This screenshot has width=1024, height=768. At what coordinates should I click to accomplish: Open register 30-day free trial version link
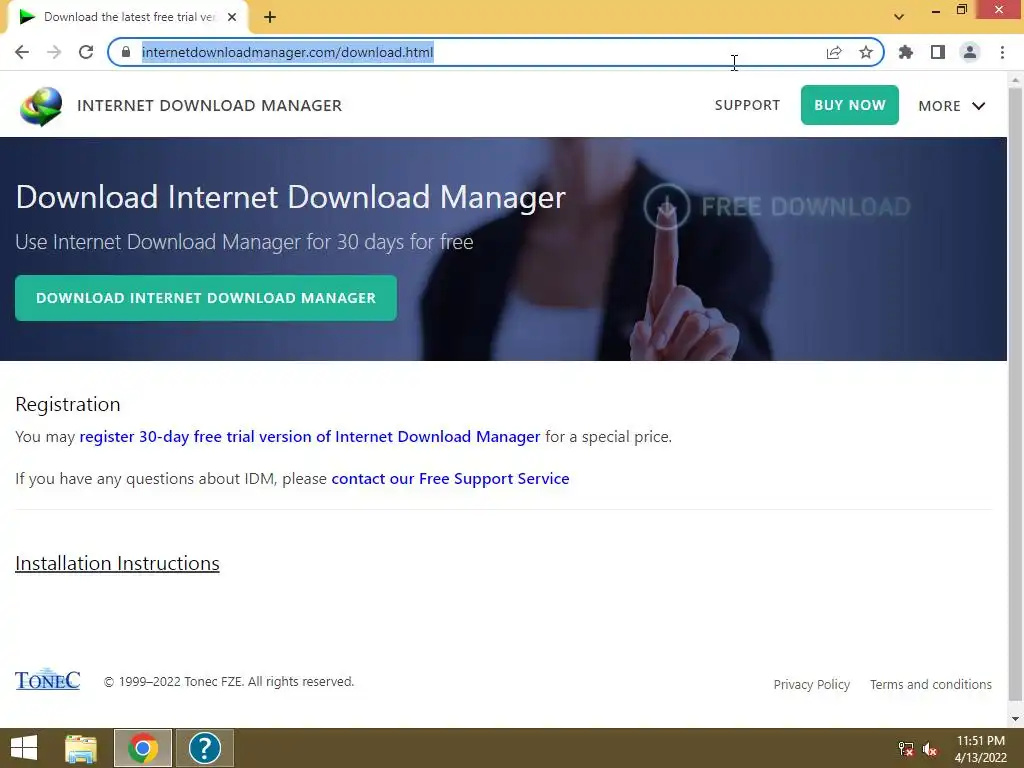point(310,436)
